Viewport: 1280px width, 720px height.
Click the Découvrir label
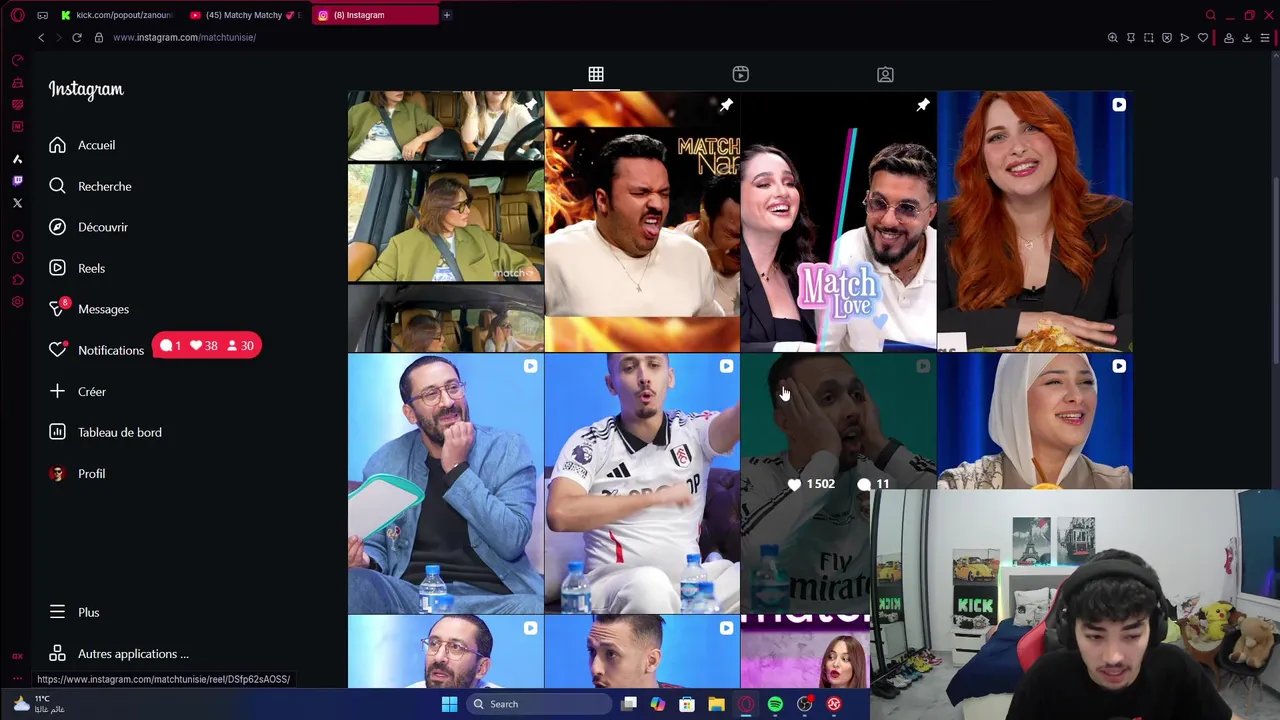tap(103, 227)
